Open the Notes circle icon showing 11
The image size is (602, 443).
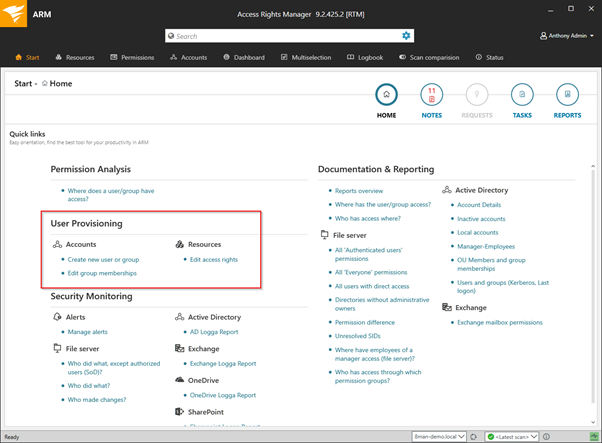click(432, 94)
